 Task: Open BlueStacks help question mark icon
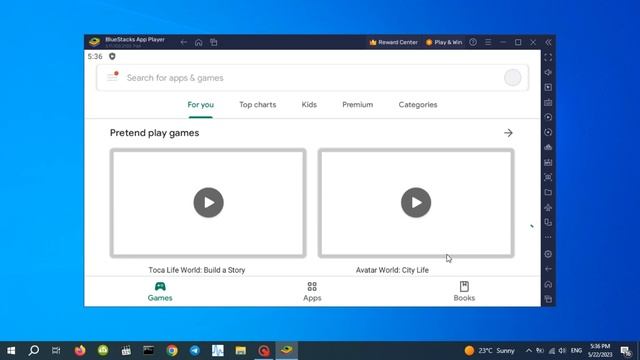point(473,42)
